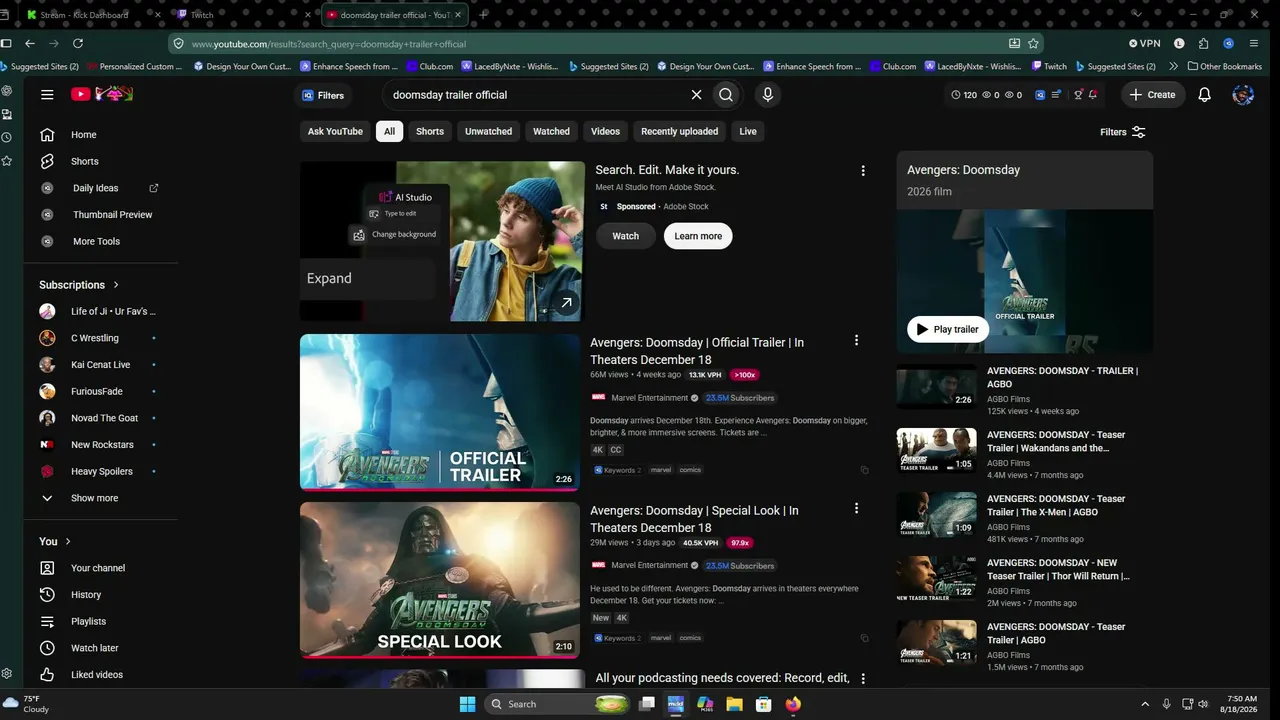
Task: Click Watch on the Adobe Stock ad
Action: coord(626,236)
